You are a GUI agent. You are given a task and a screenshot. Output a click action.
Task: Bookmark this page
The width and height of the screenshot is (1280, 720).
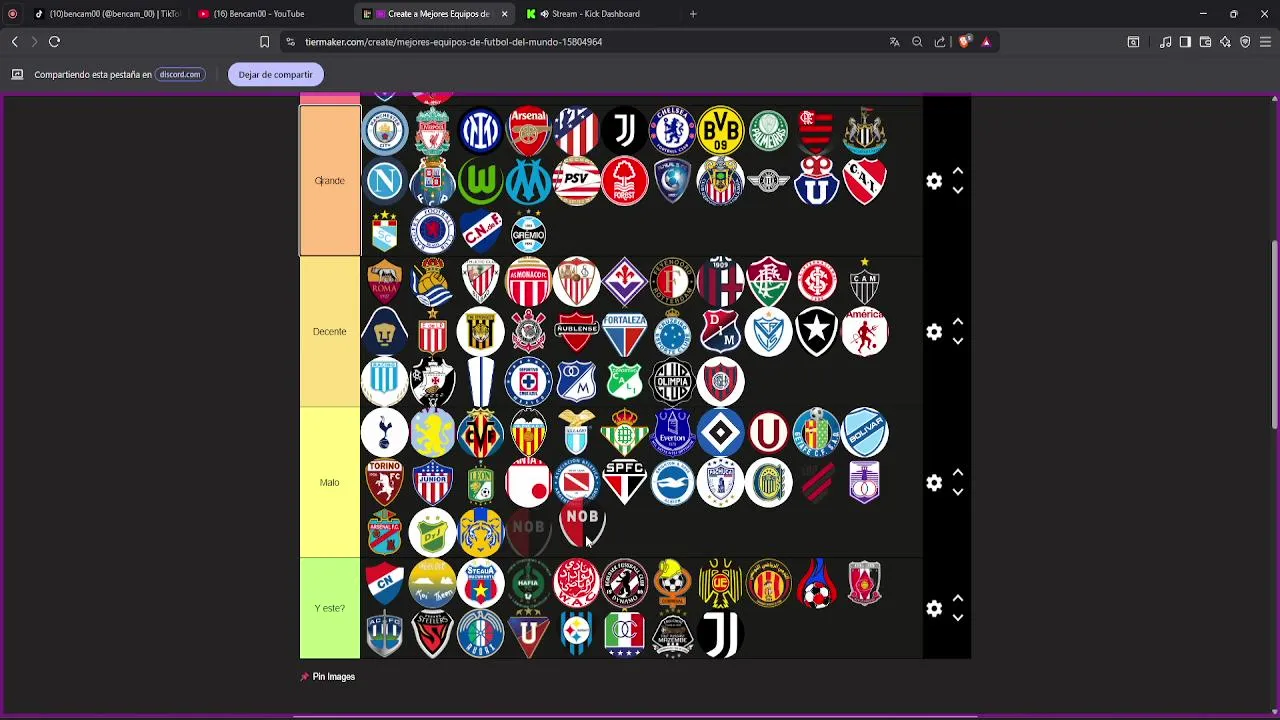coord(264,42)
